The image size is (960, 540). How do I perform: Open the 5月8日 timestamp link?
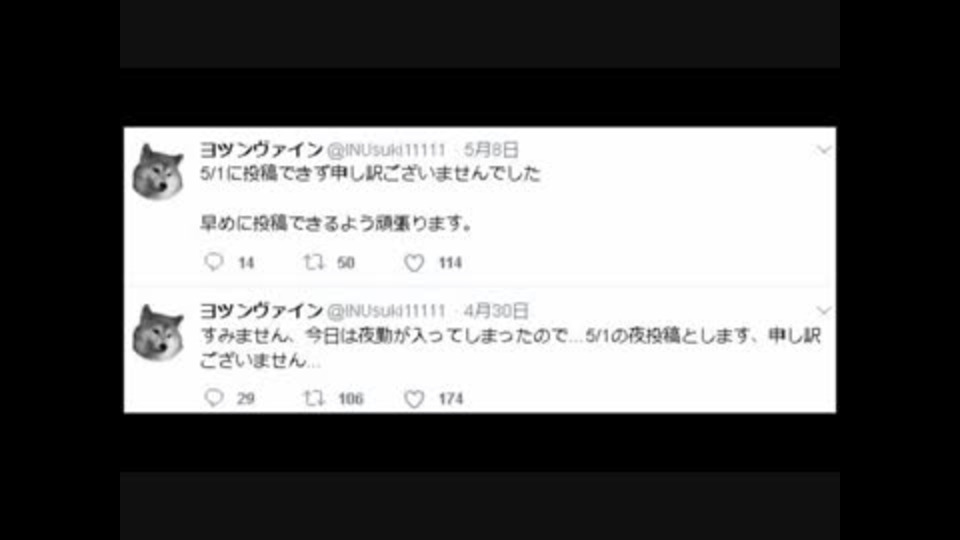tap(491, 149)
